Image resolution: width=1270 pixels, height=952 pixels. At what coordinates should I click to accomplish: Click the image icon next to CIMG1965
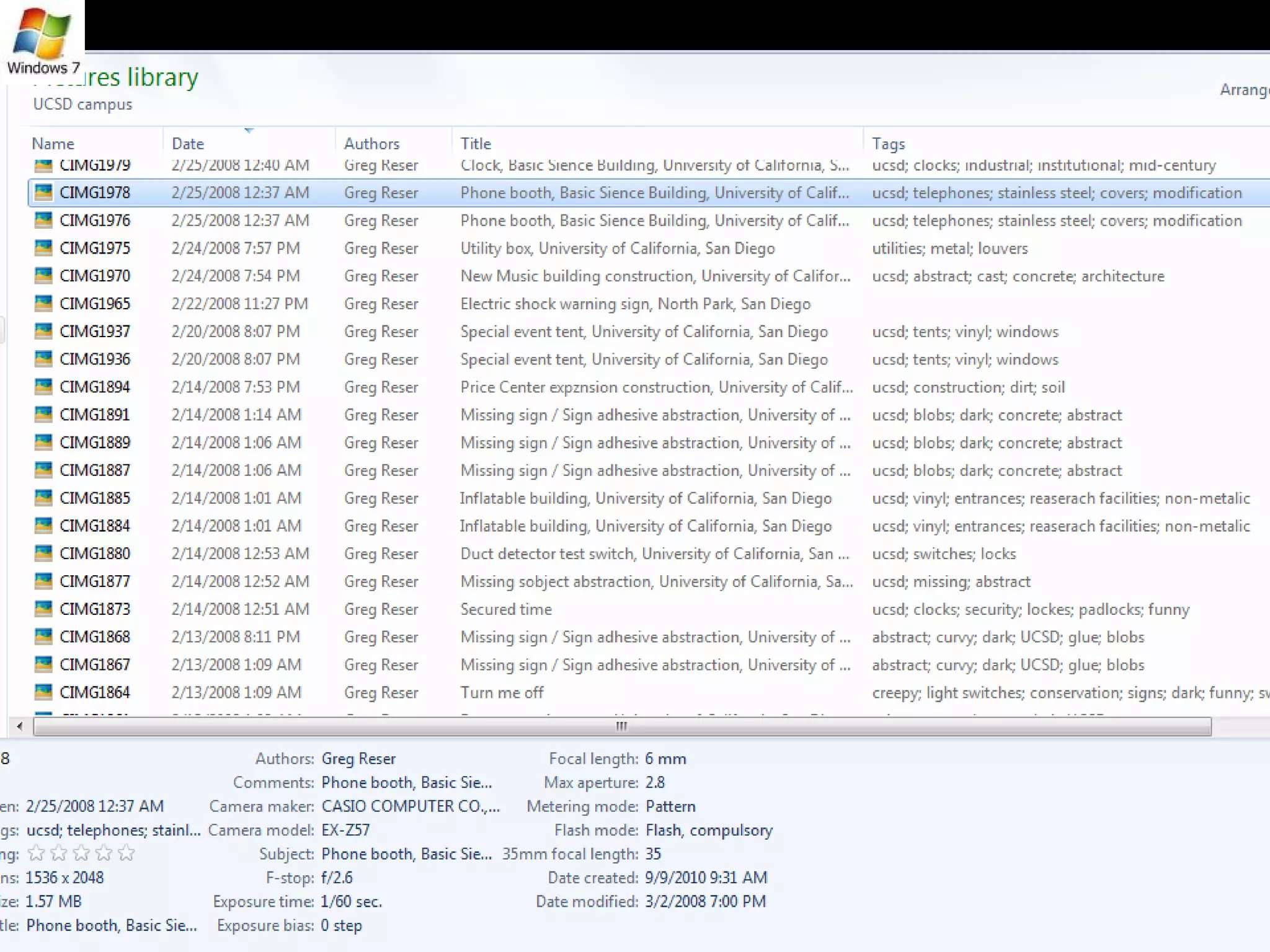tap(43, 304)
